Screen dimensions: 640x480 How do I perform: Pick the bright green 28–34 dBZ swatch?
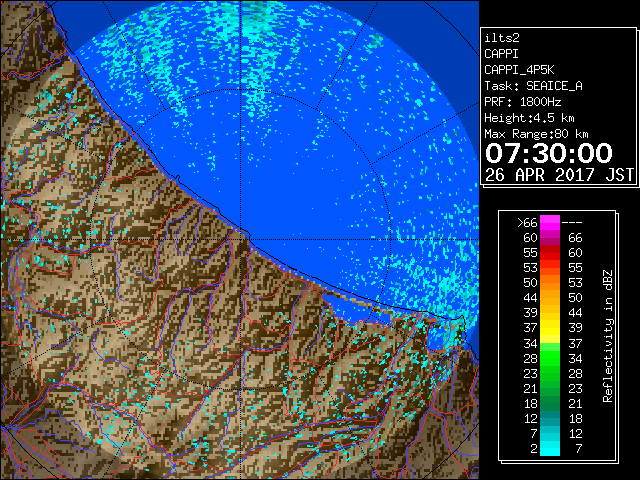coord(550,358)
